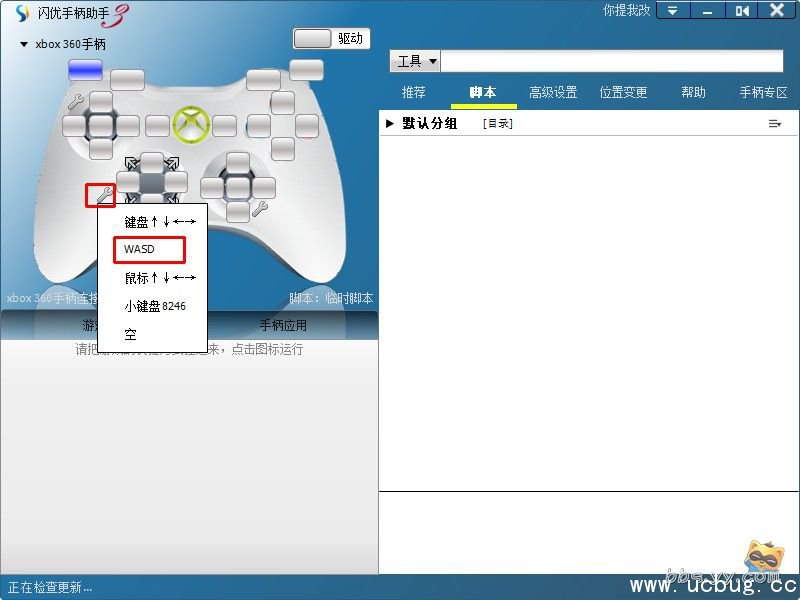Image resolution: width=800 pixels, height=600 pixels.
Task: Click the D-pad upper-left diagonal arrow
Action: point(132,164)
